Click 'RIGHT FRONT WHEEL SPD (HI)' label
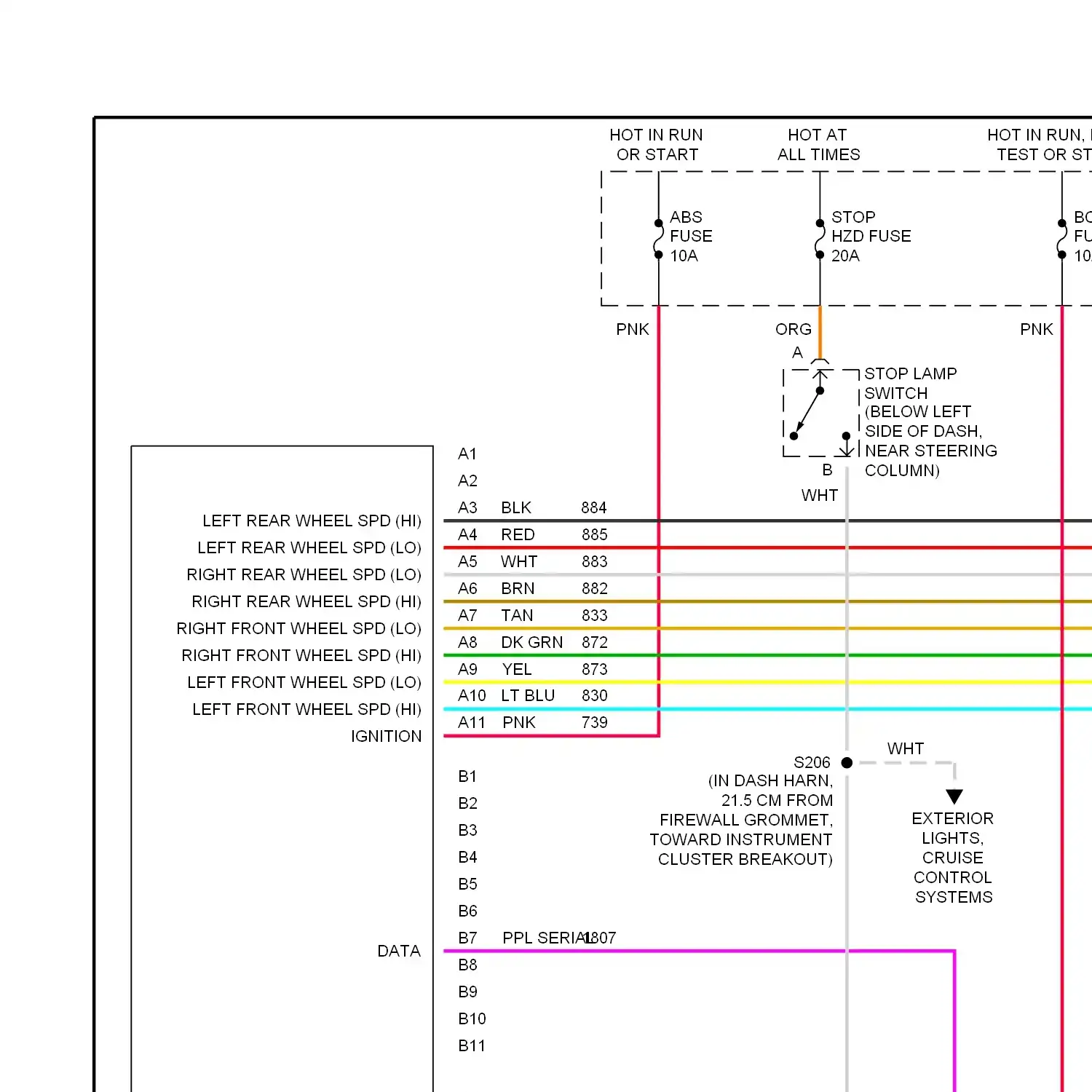Screen dimensions: 1092x1092 click(x=301, y=656)
